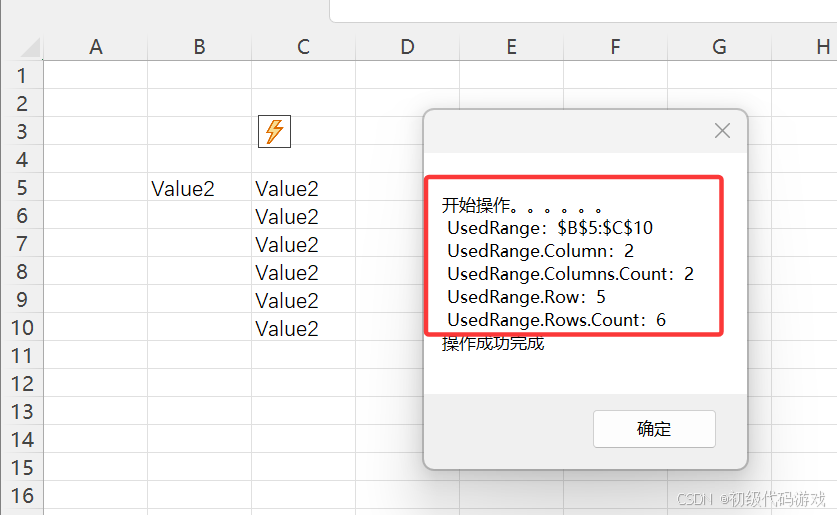837x515 pixels.
Task: Select row 1 header
Action: 22,75
